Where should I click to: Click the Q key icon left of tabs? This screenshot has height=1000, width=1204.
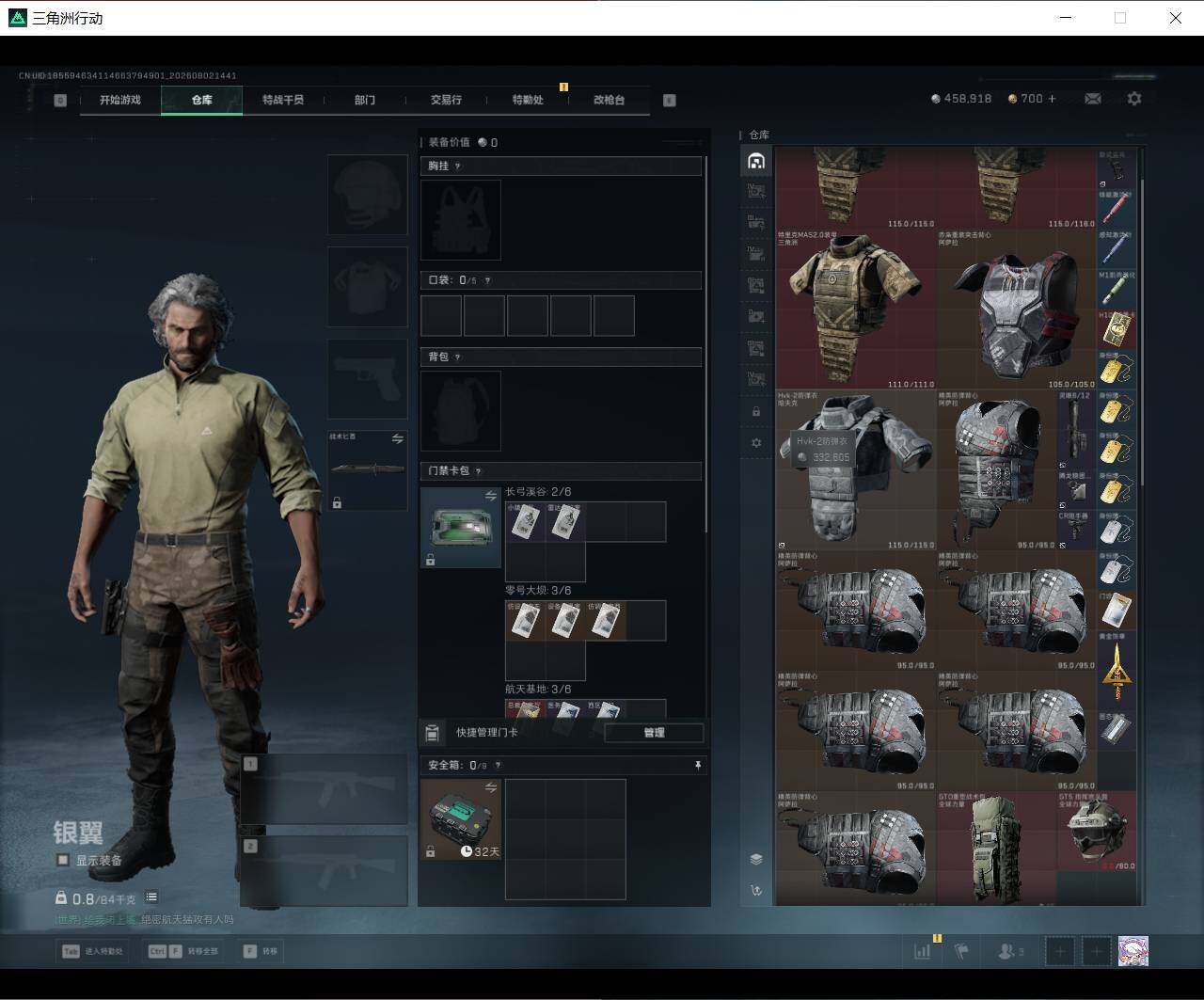point(60,100)
